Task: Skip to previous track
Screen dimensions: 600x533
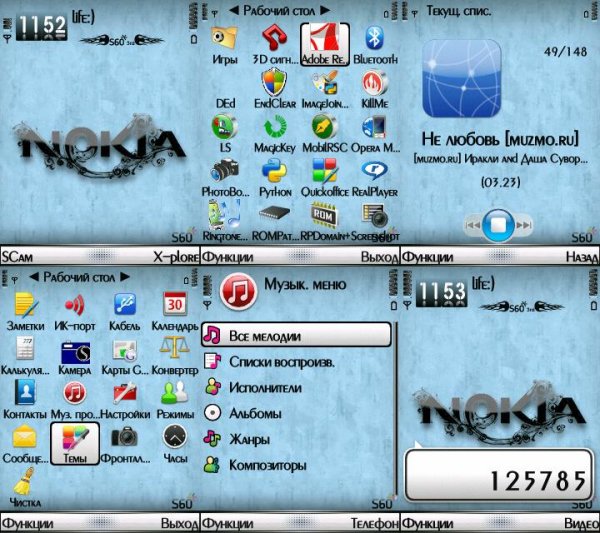Action: [x=473, y=225]
